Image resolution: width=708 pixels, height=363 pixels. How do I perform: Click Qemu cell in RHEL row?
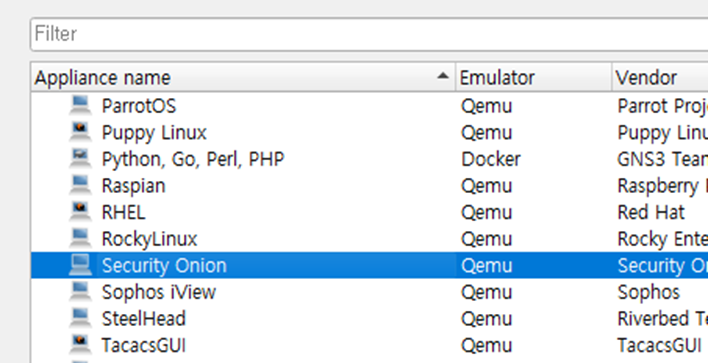487,214
